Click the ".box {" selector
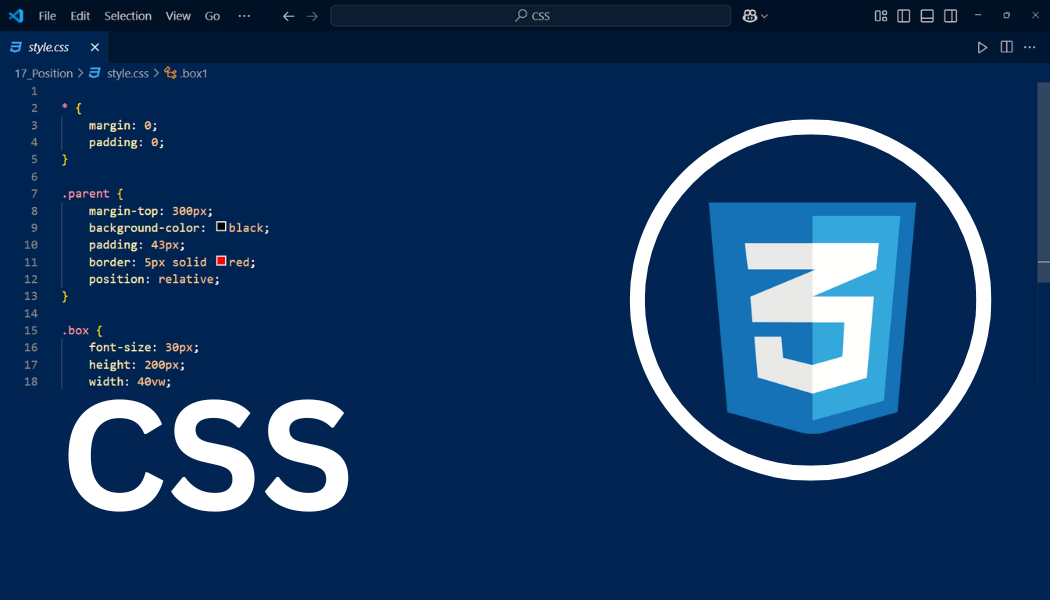The image size is (1050, 600). click(x=82, y=330)
